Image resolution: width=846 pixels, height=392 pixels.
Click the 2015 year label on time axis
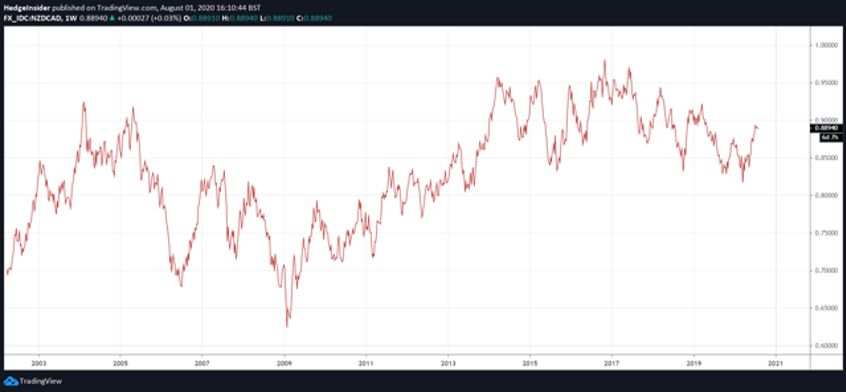530,363
